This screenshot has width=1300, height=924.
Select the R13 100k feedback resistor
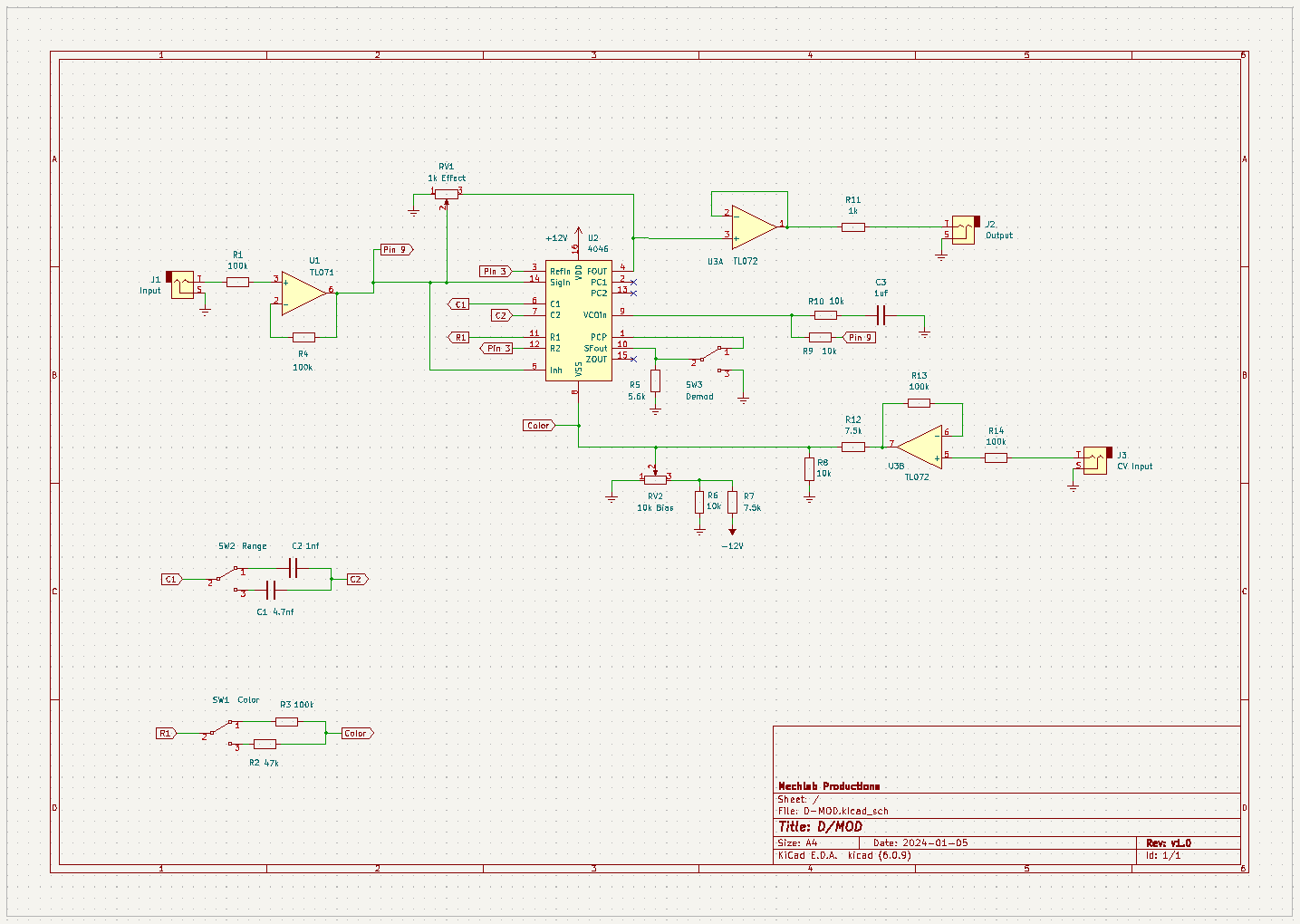(x=919, y=403)
